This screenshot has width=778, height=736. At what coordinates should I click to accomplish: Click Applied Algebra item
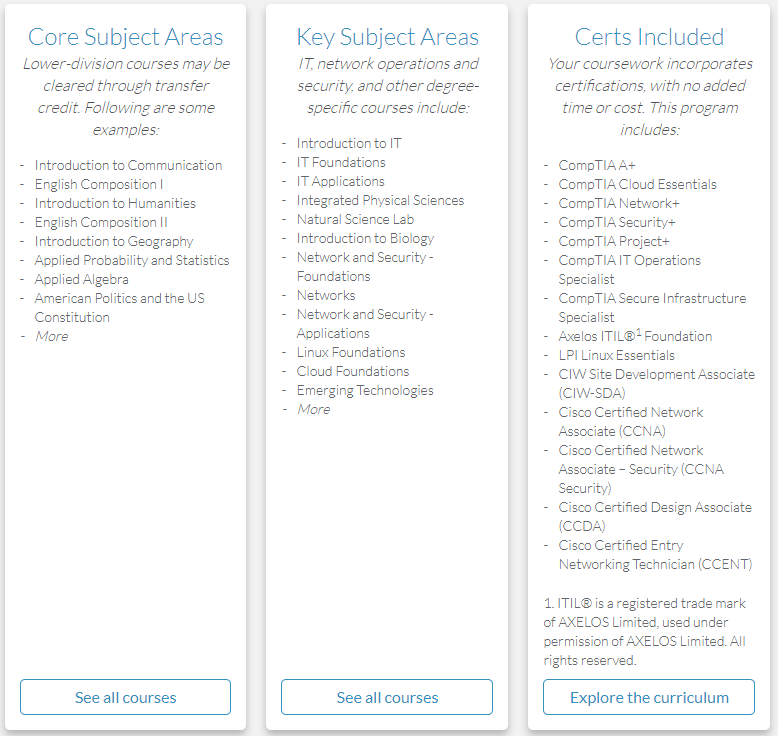pos(81,279)
